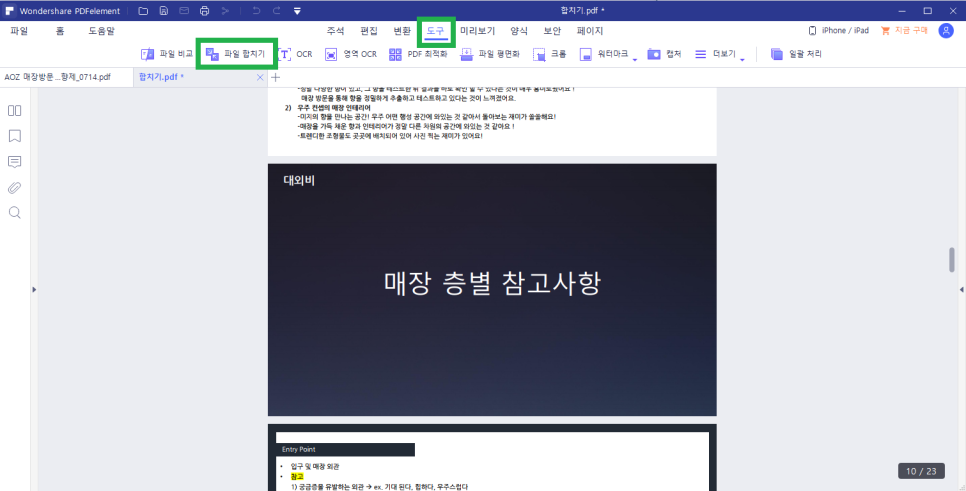Expand the quick access toolbar dropdown arrow
Viewport: 966px width, 491px height.
pos(297,11)
